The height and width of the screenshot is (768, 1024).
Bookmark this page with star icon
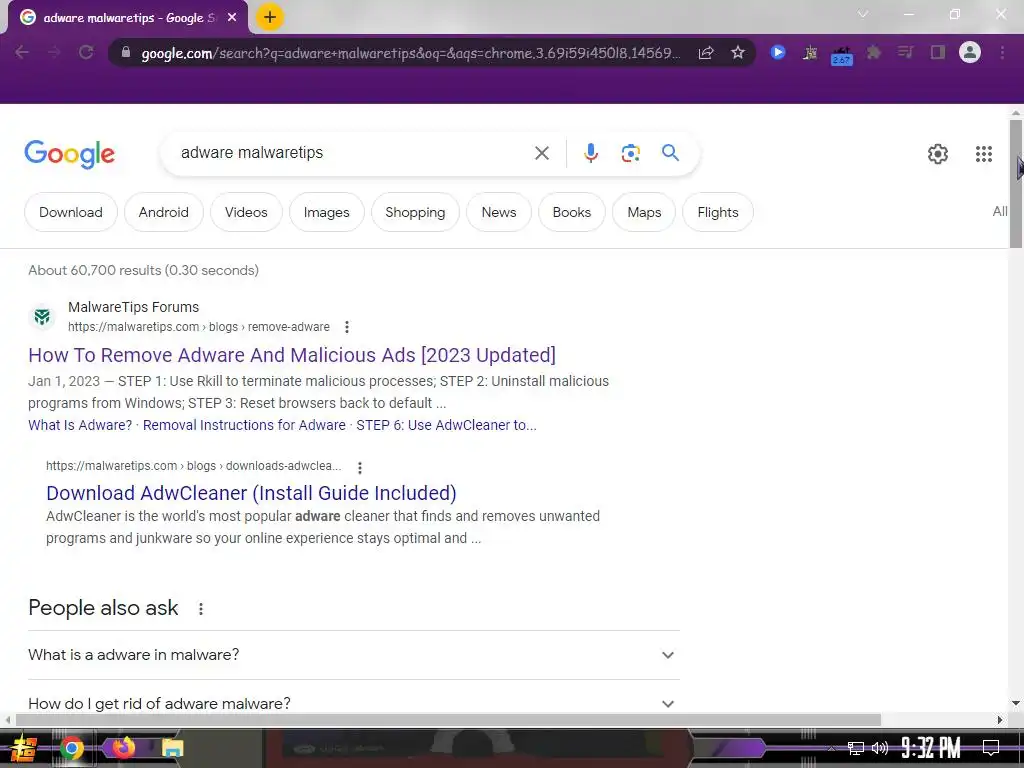(x=738, y=52)
